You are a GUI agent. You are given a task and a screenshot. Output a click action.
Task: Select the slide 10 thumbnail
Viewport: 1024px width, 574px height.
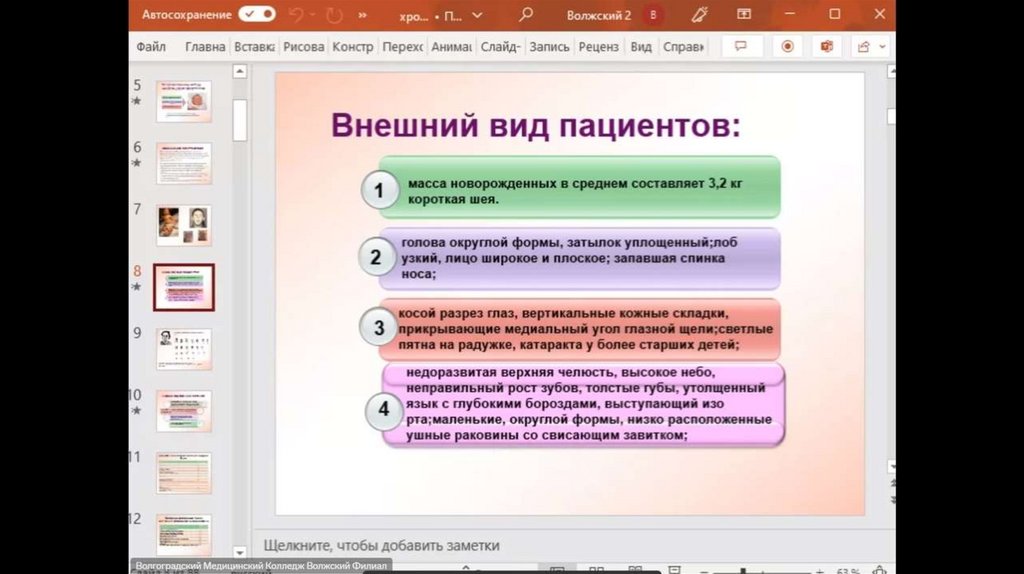pos(184,411)
